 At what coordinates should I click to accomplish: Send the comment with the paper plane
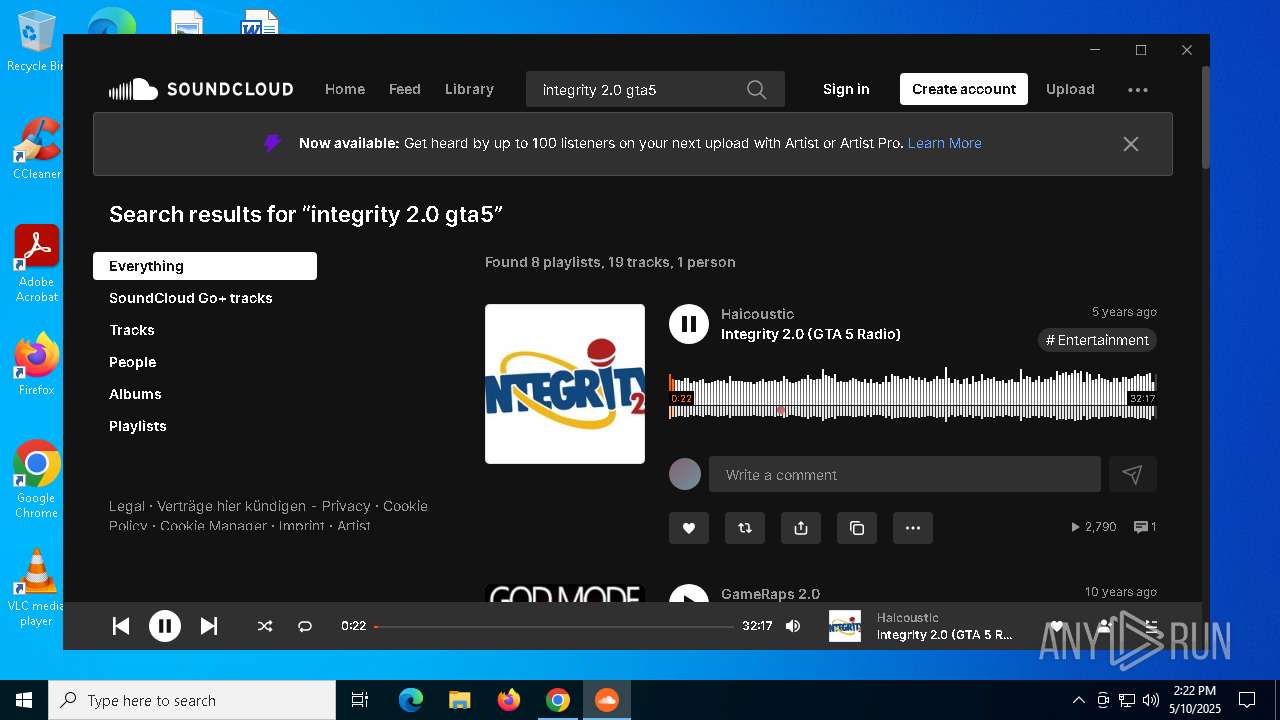point(1133,475)
